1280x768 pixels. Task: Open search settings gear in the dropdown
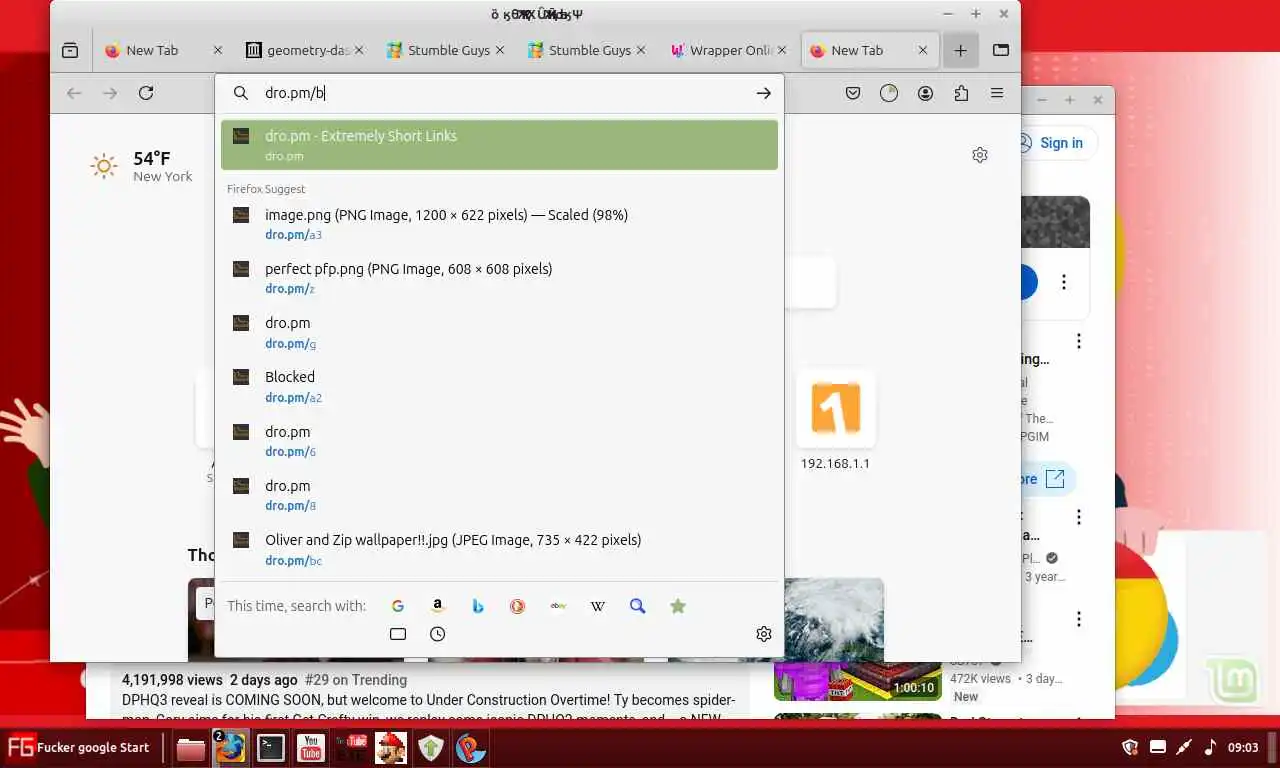click(x=764, y=634)
